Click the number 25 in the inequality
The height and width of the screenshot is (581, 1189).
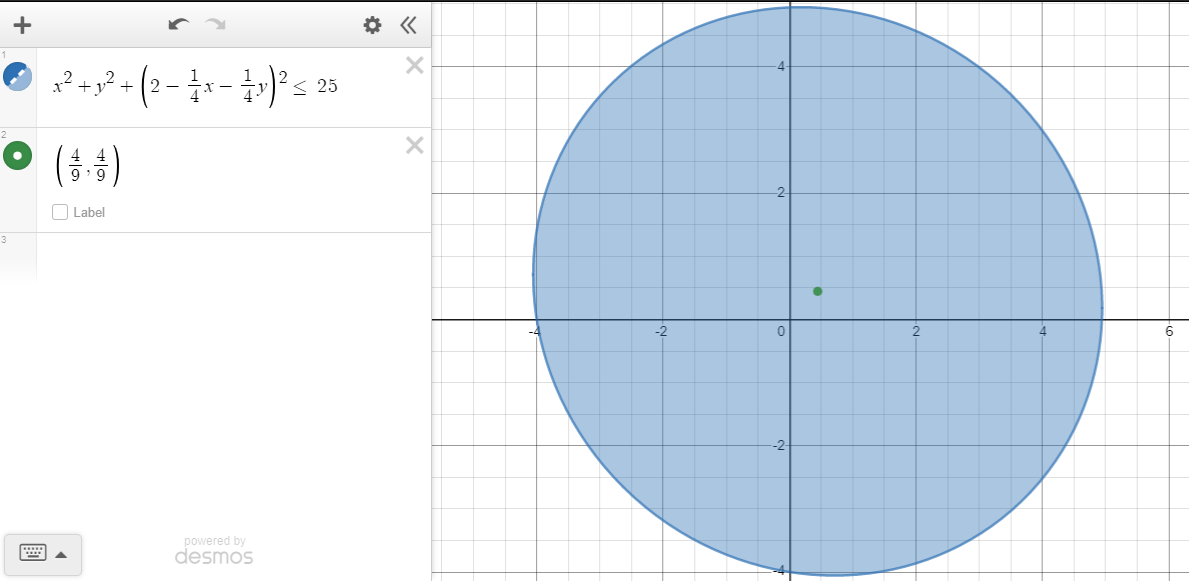[x=327, y=87]
